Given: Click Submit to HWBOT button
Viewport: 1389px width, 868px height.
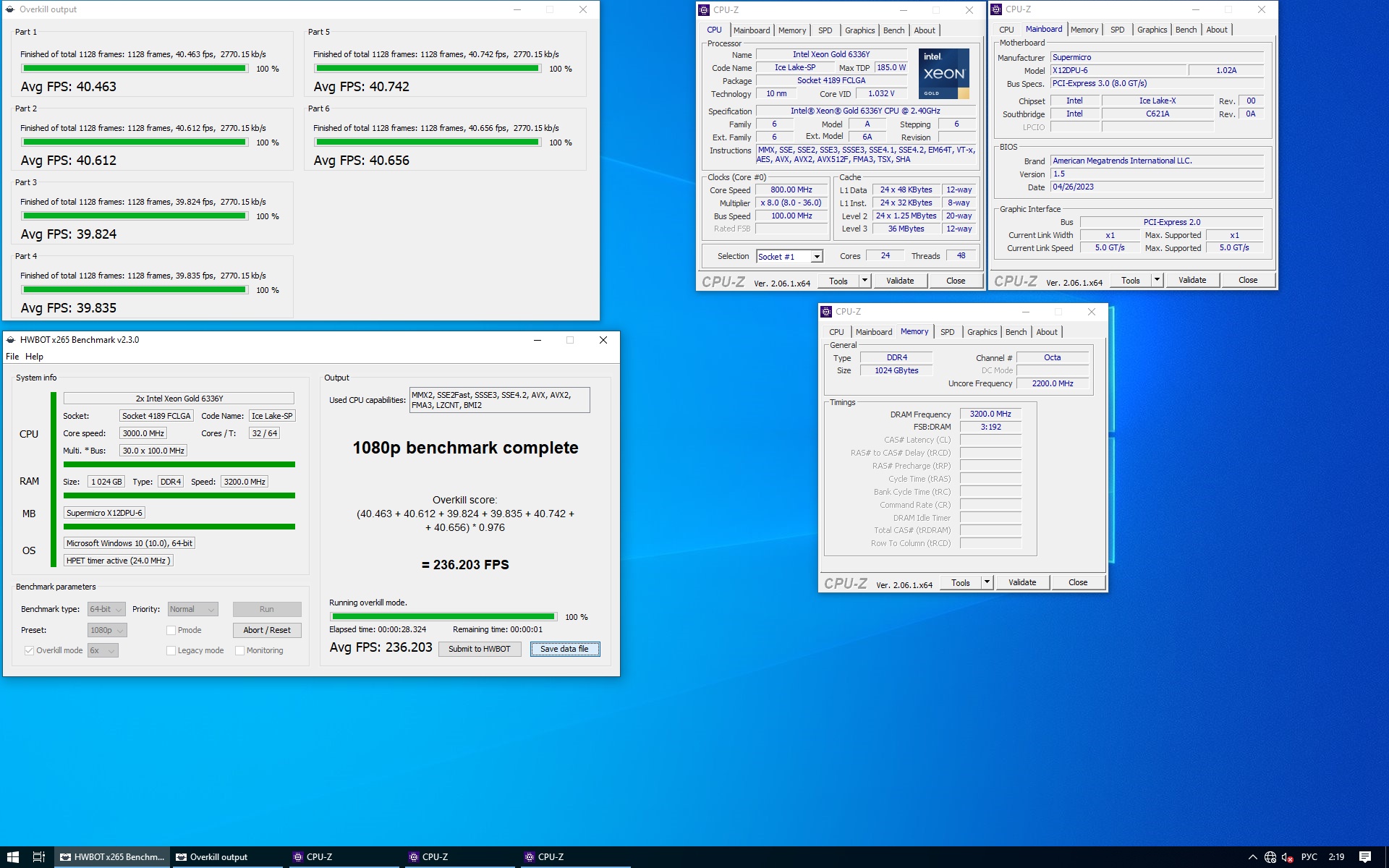Looking at the screenshot, I should pos(480,649).
